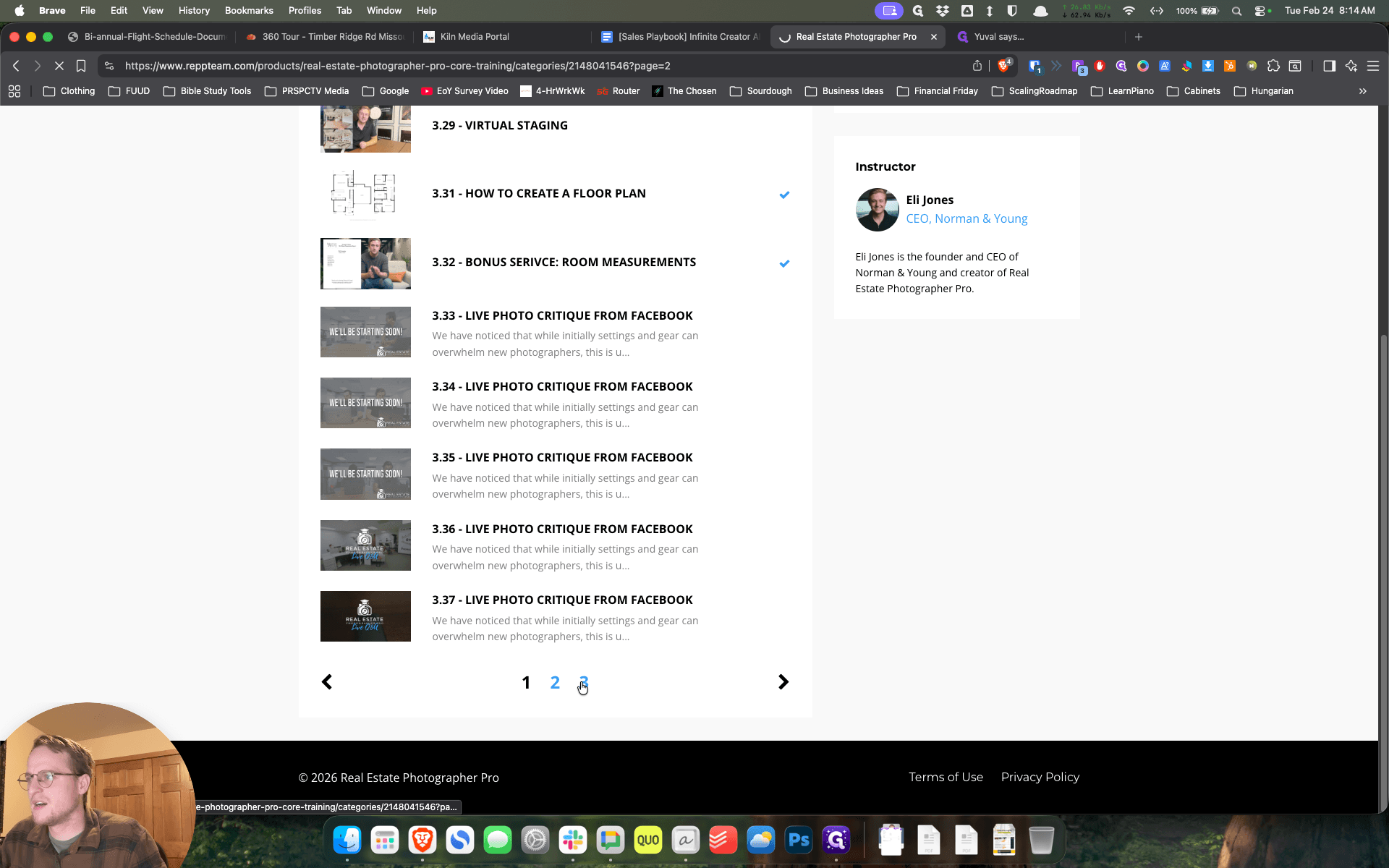This screenshot has height=868, width=1389.
Task: Expand the bookmarks bar overflow chevron
Action: [x=1363, y=91]
